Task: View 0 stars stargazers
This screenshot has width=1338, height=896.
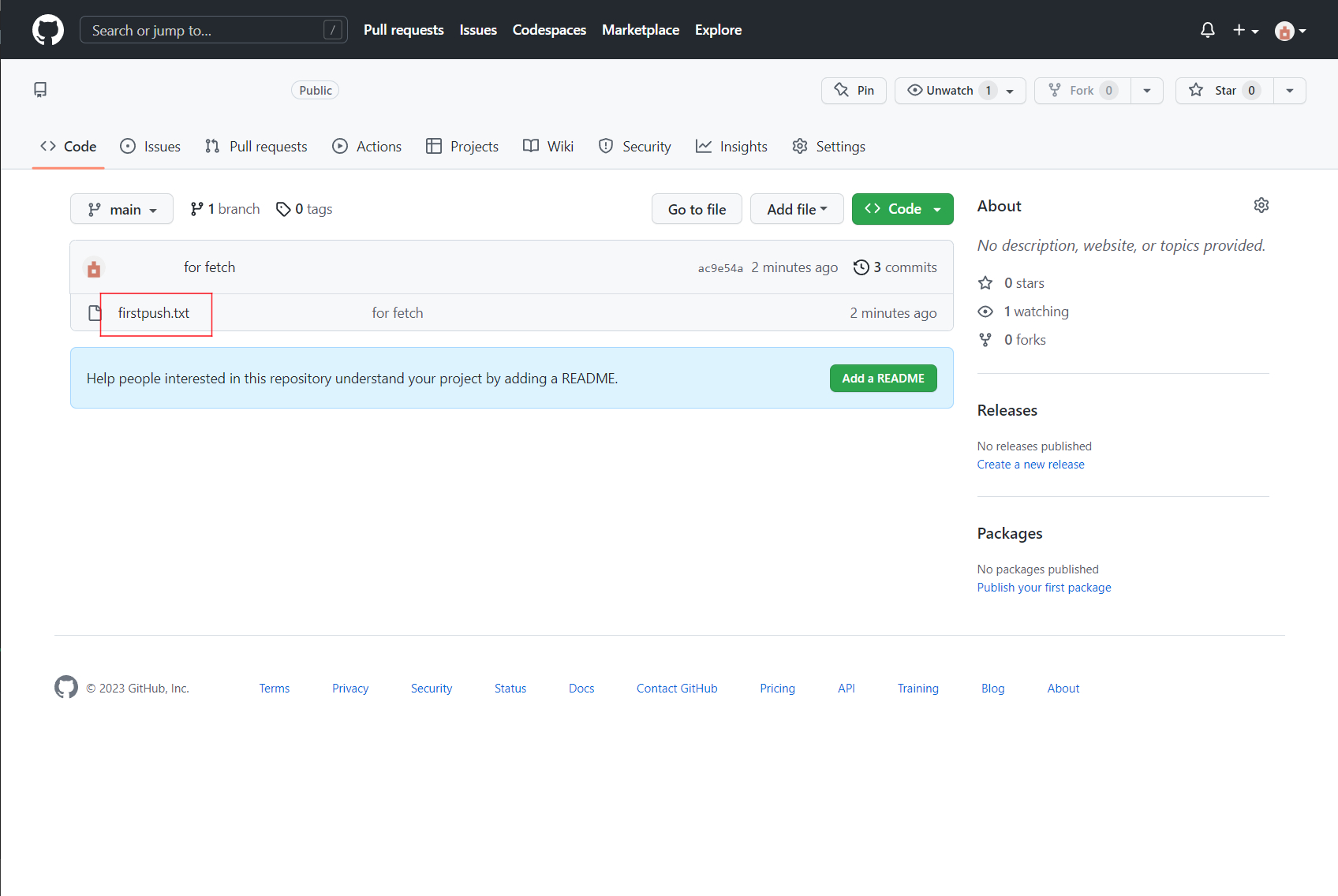Action: pos(1012,283)
